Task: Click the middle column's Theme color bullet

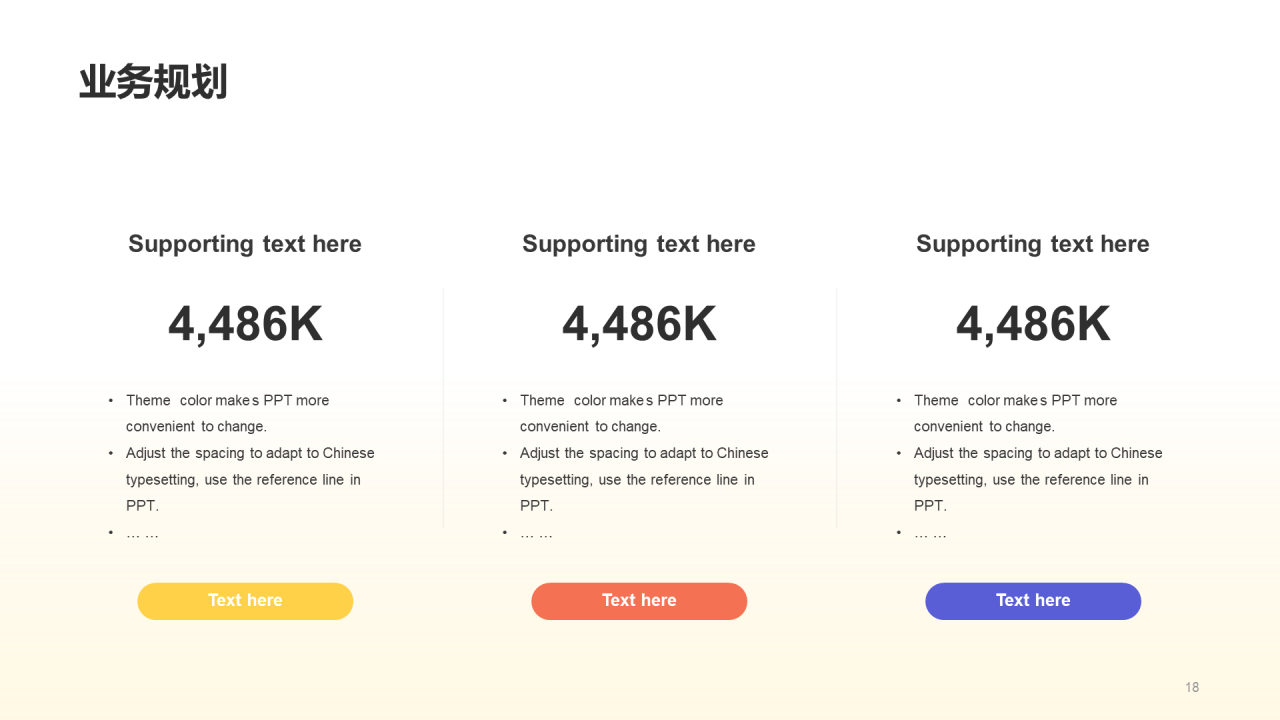Action: tap(621, 413)
